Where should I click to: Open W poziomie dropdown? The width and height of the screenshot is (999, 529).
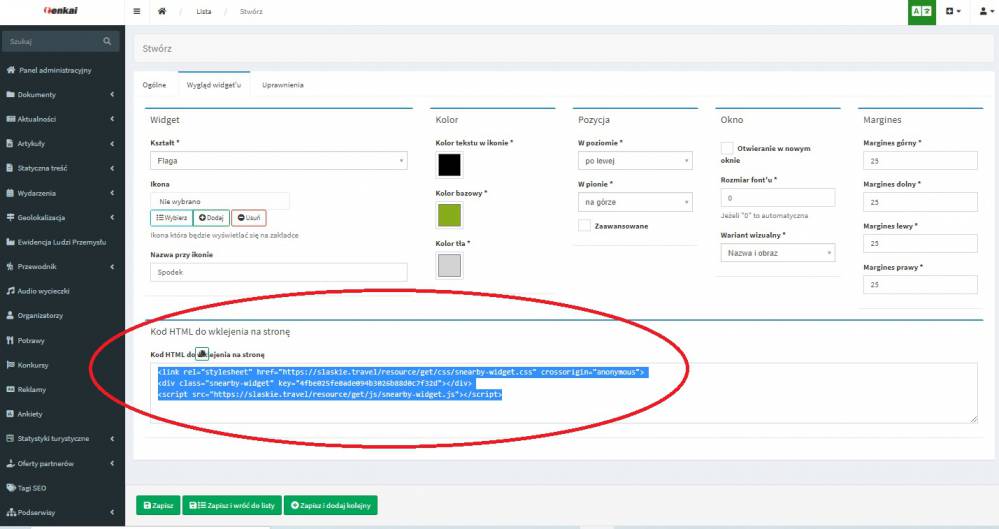pos(635,160)
